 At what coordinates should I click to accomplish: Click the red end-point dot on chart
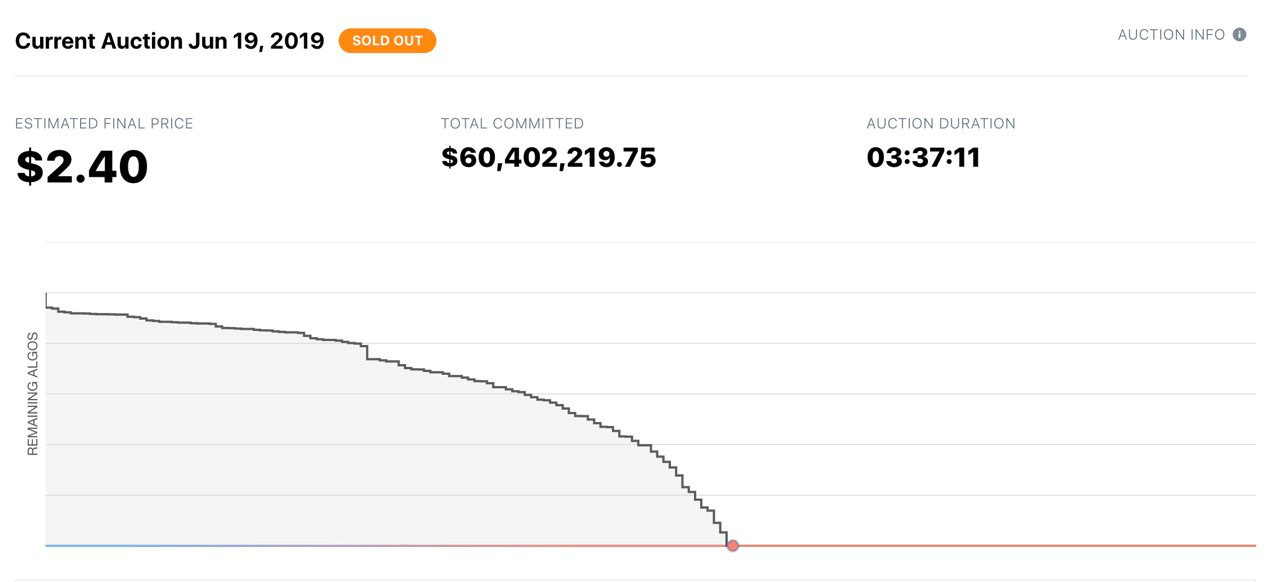point(733,545)
